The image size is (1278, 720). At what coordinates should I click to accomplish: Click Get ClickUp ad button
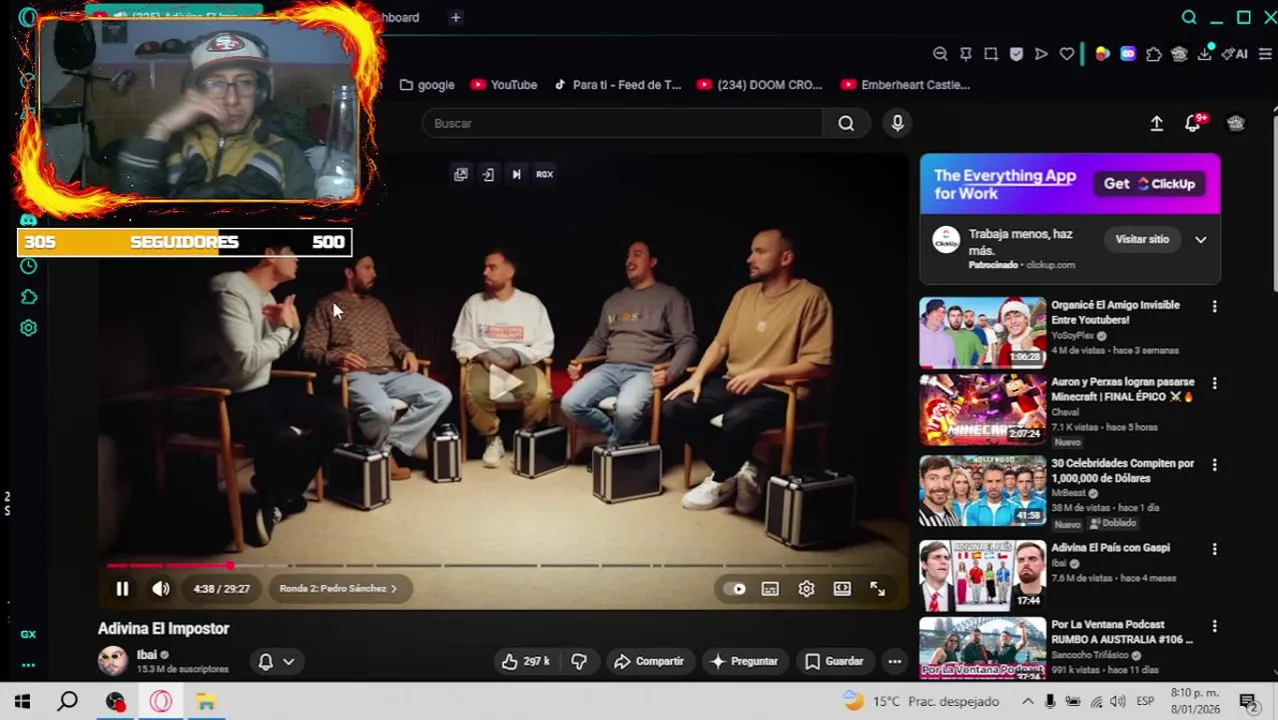point(1150,184)
